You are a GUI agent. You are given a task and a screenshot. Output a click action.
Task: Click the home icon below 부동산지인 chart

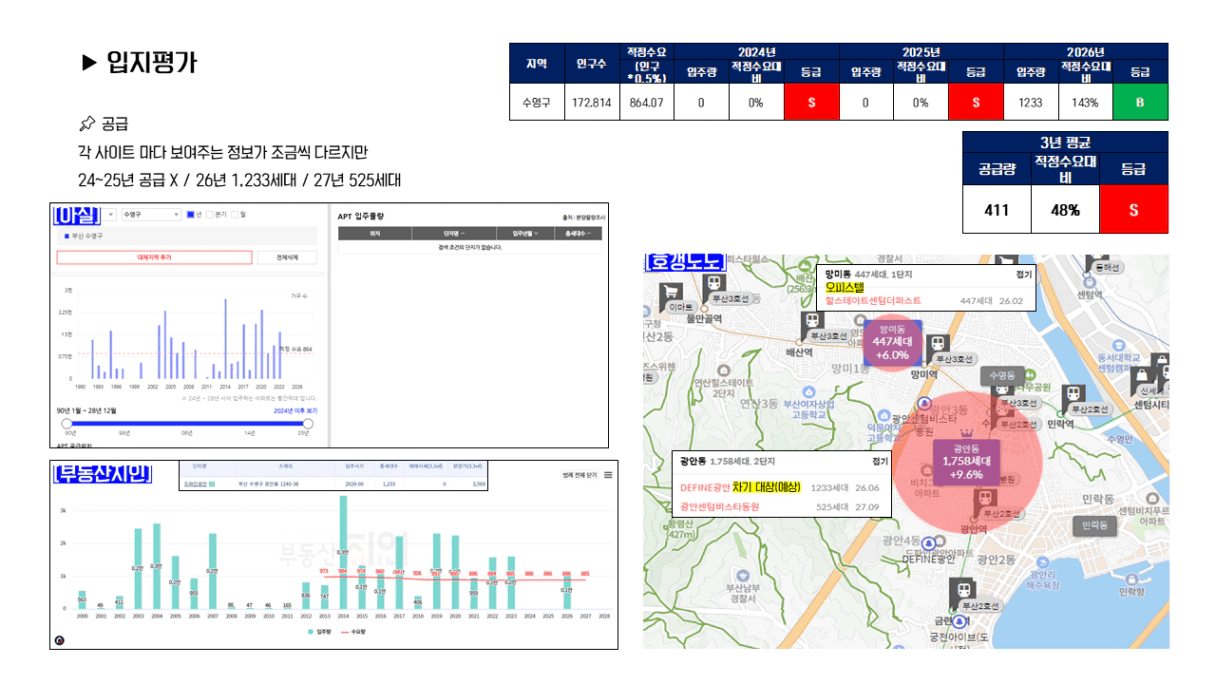point(60,640)
